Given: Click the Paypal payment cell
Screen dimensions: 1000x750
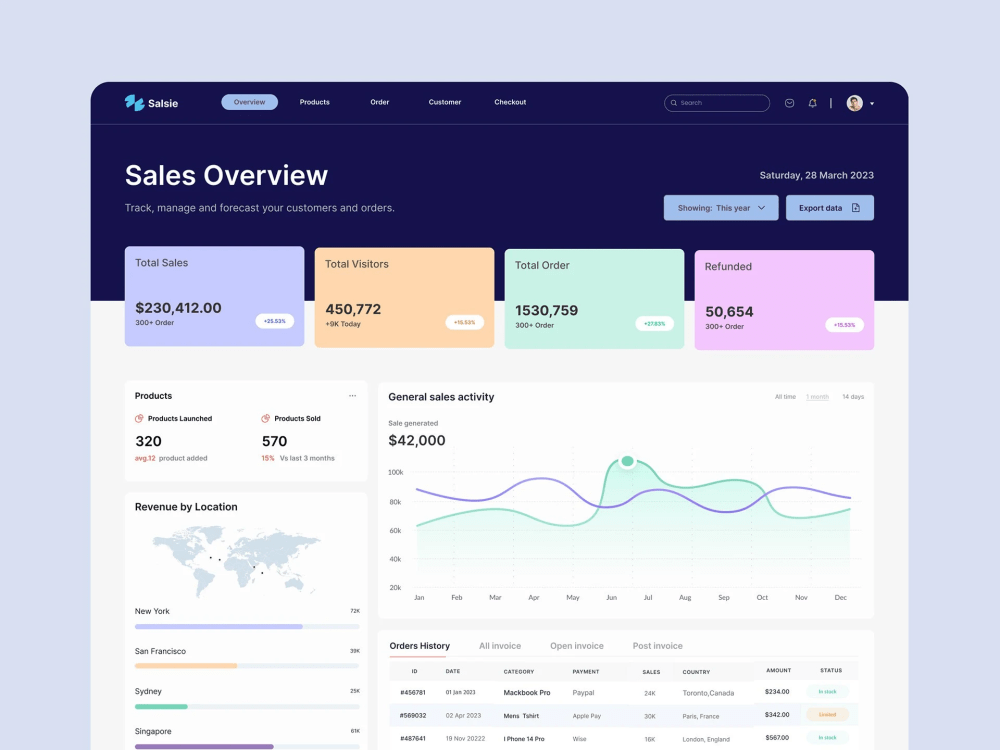Looking at the screenshot, I should pyautogui.click(x=583, y=693).
